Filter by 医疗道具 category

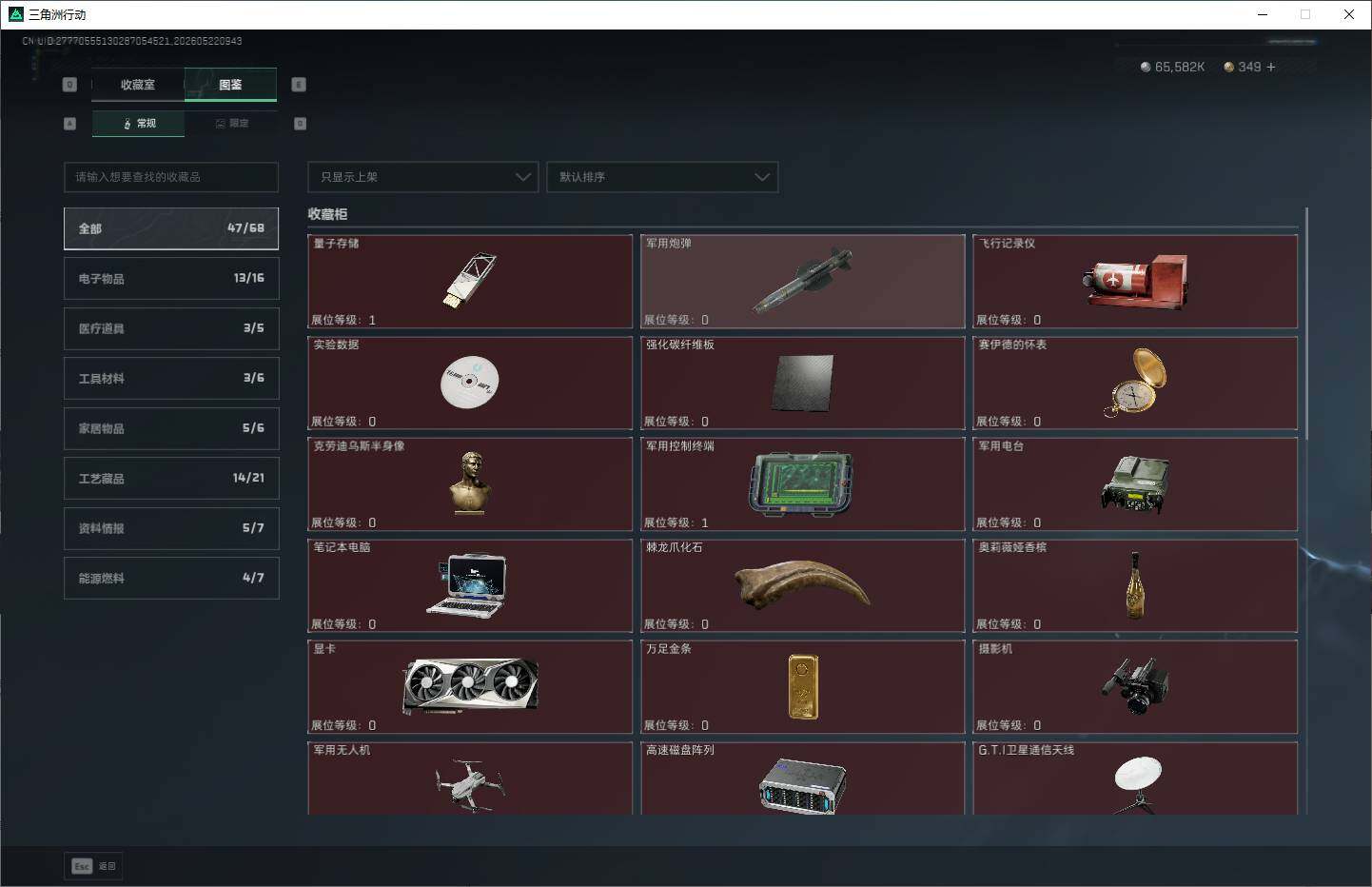pos(171,328)
